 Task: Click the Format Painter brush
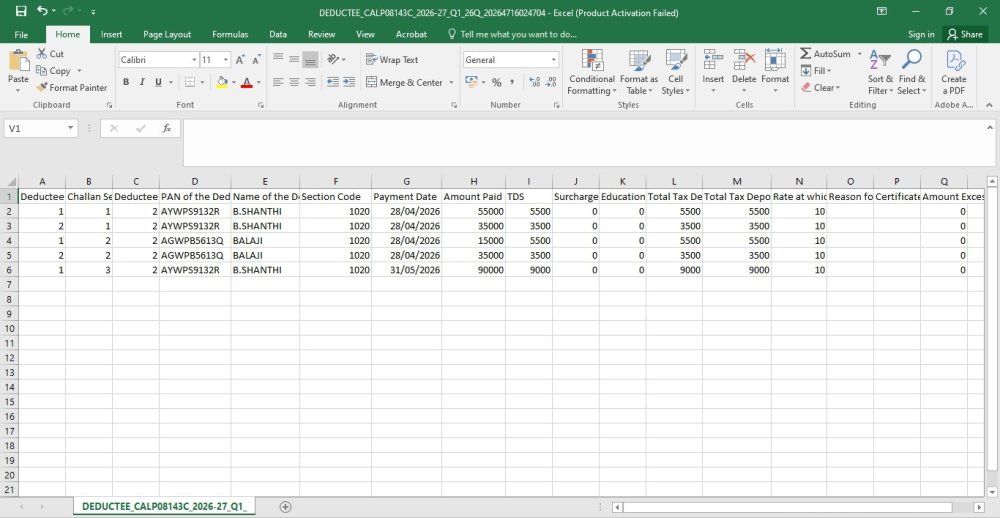coord(42,87)
